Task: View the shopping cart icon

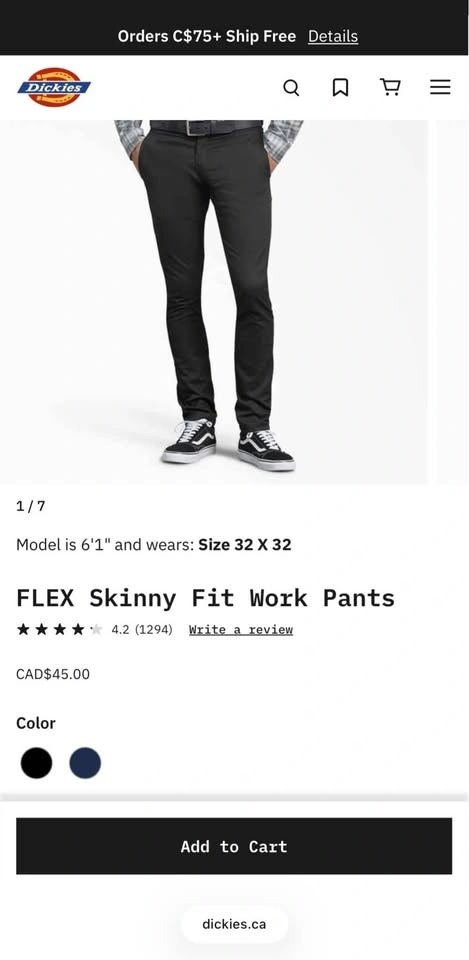Action: [x=390, y=88]
